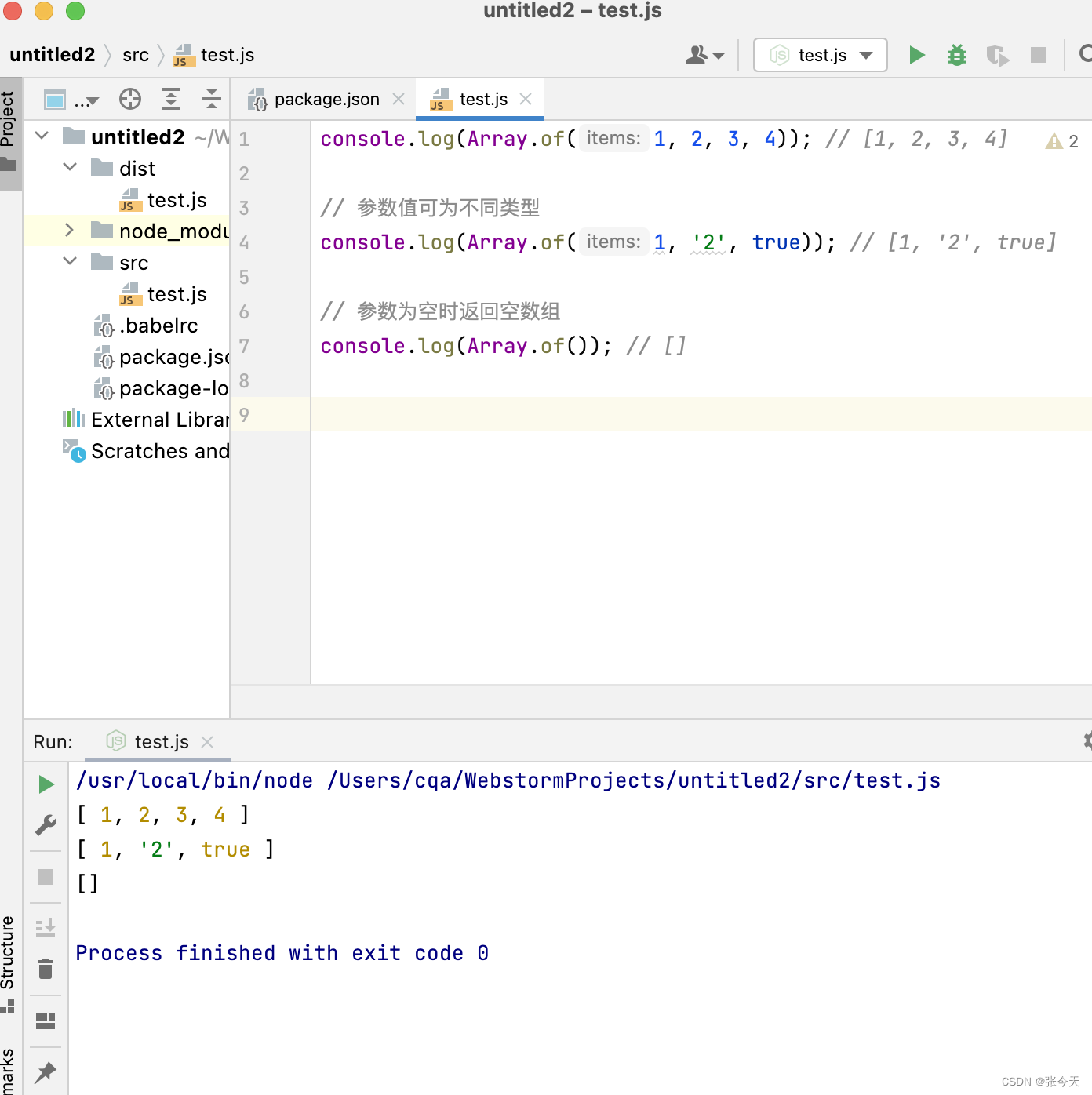The width and height of the screenshot is (1092, 1095).
Task: Close the test.js editor tab
Action: 526,99
